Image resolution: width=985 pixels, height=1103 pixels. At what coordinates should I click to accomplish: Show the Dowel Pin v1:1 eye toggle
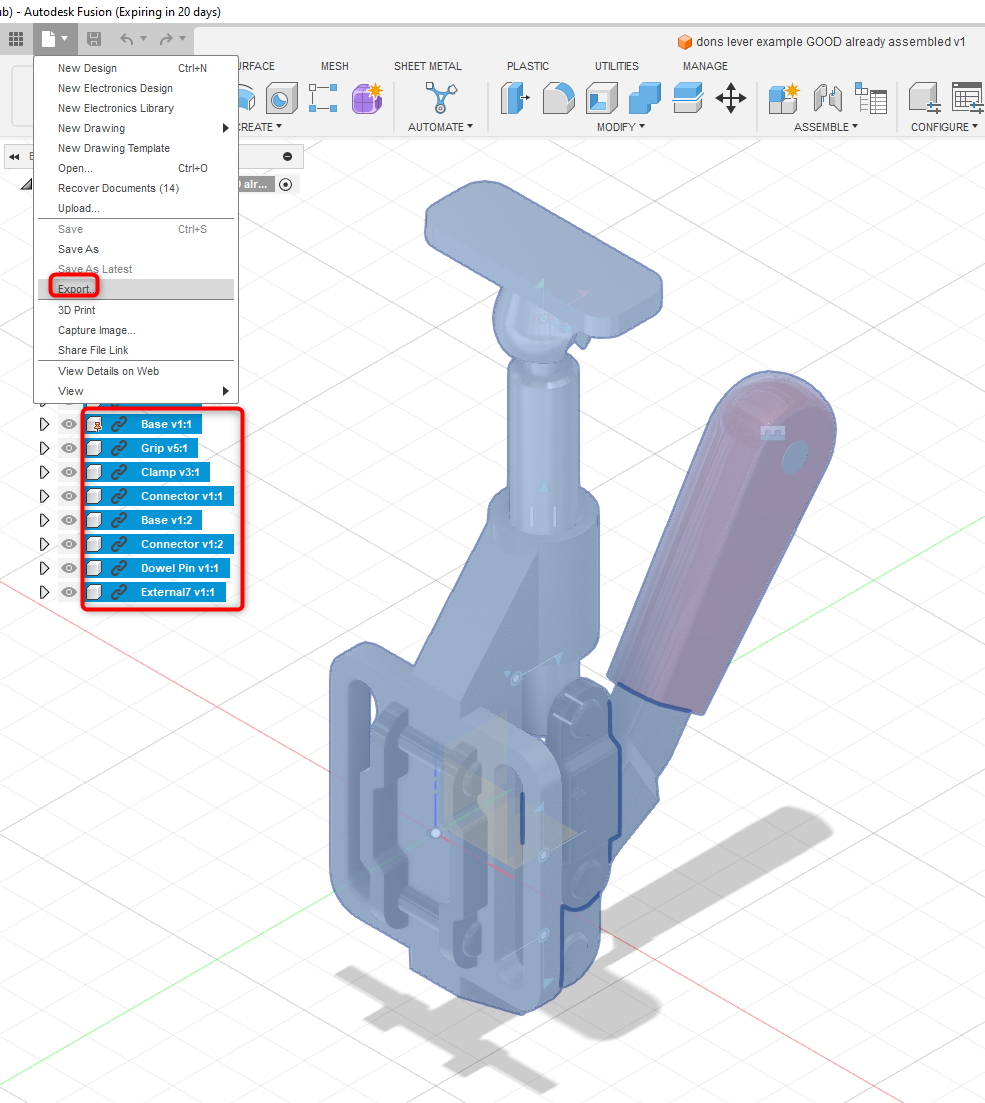(68, 566)
